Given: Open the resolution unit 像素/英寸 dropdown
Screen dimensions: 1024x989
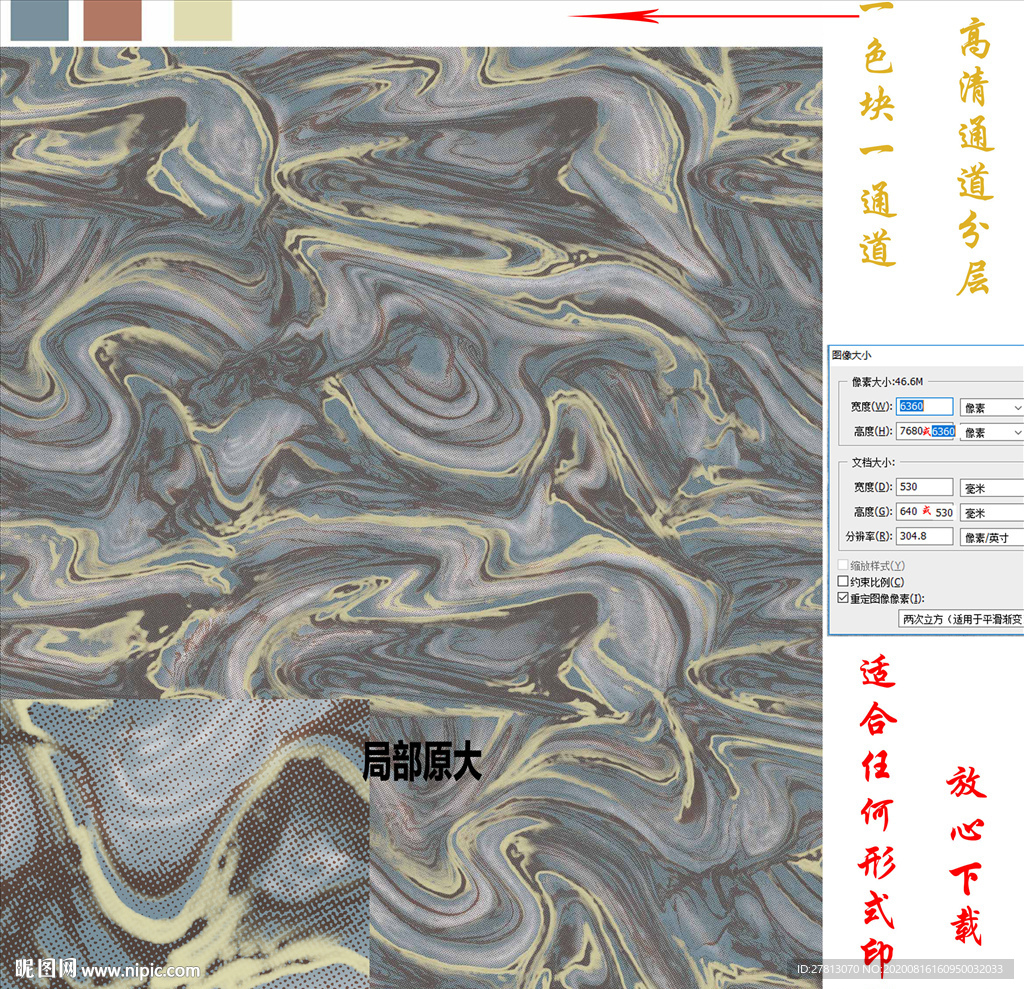Looking at the screenshot, I should [x=991, y=538].
